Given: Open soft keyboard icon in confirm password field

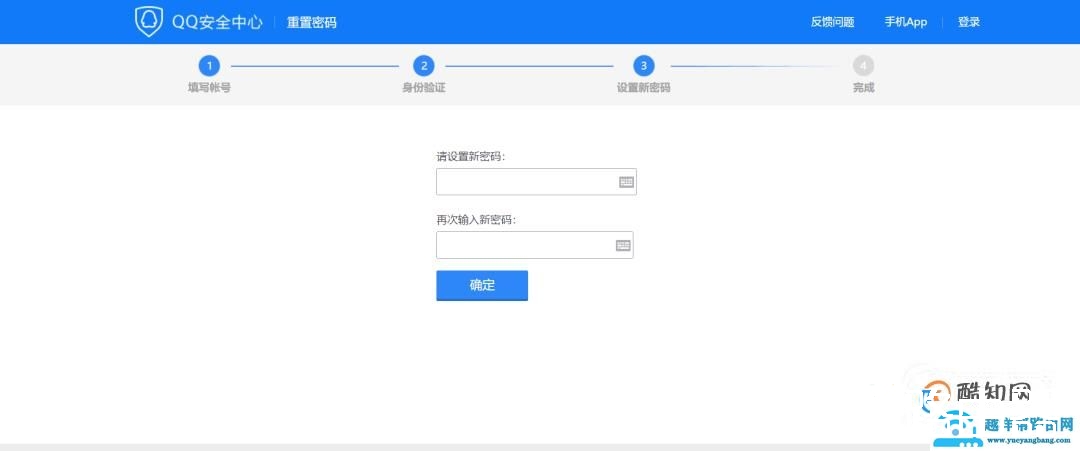Looking at the screenshot, I should pyautogui.click(x=623, y=245).
